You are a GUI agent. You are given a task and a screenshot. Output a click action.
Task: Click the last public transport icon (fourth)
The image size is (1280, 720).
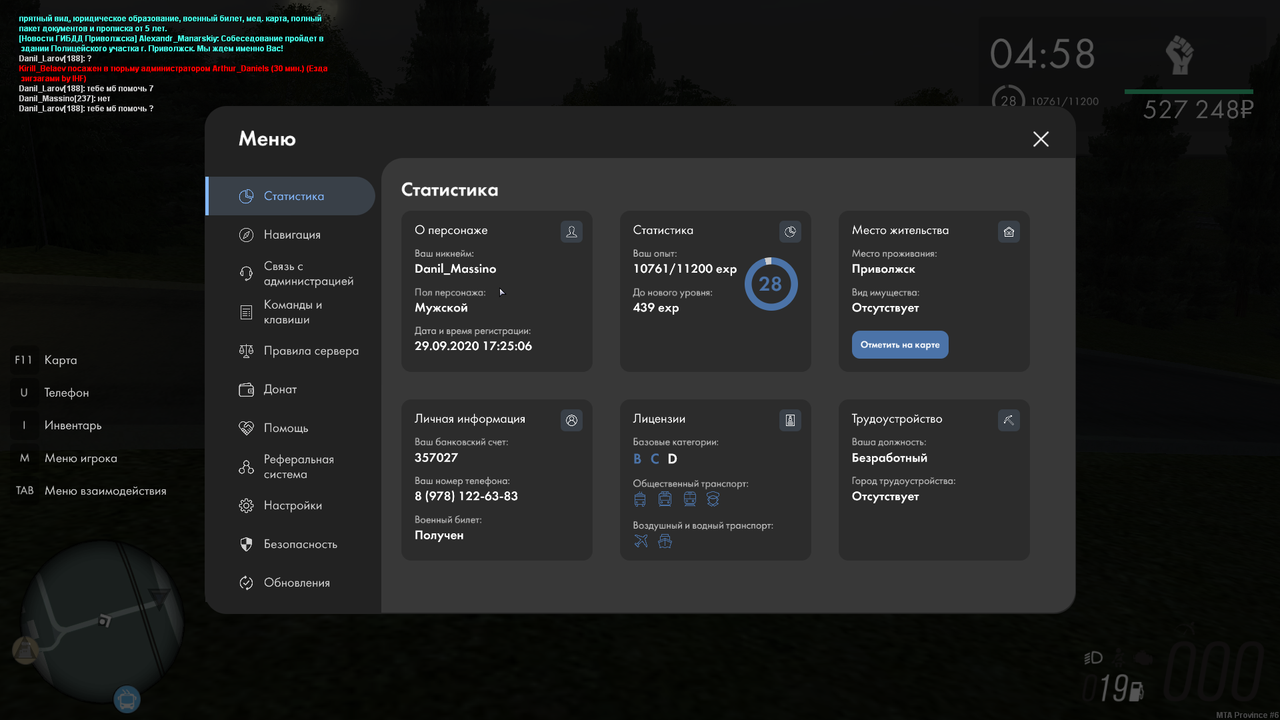click(x=713, y=499)
